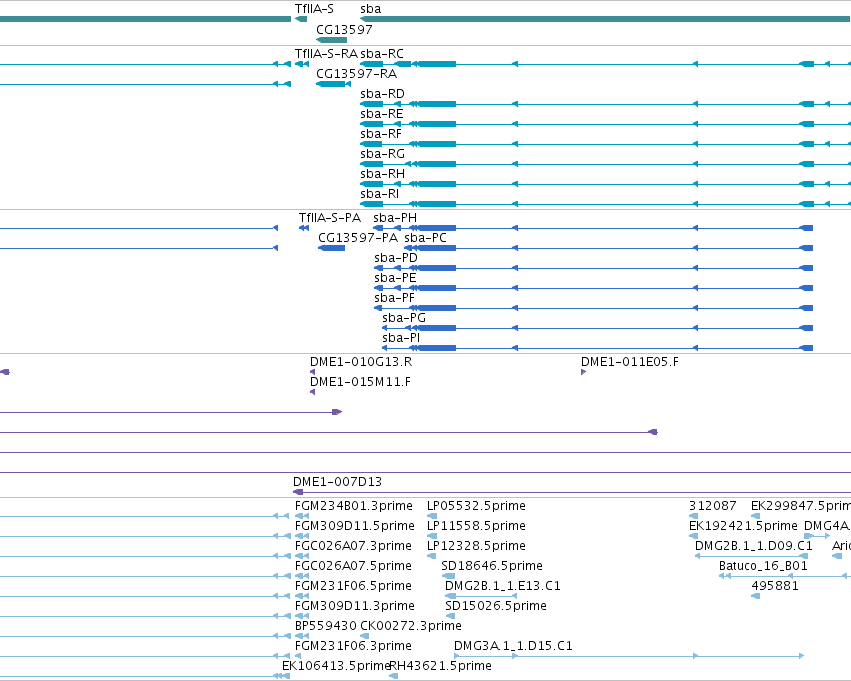This screenshot has width=851, height=681.
Task: Select protein sba-PF
Action: 395,298
